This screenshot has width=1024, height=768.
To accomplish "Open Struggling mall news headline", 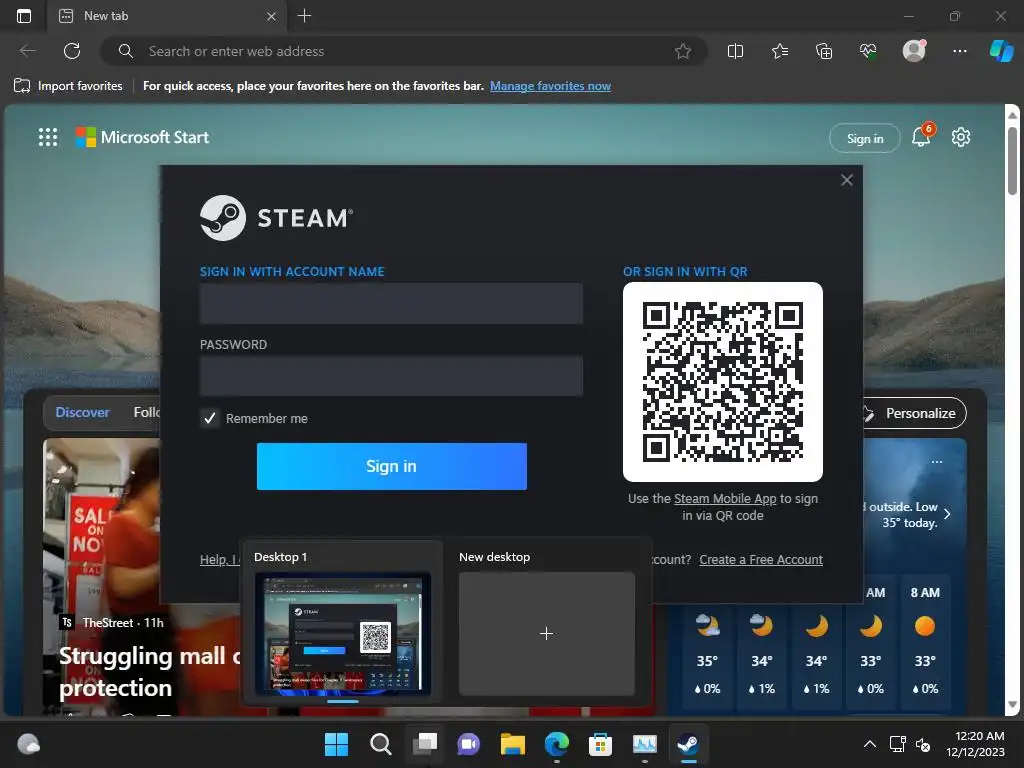I will (150, 671).
